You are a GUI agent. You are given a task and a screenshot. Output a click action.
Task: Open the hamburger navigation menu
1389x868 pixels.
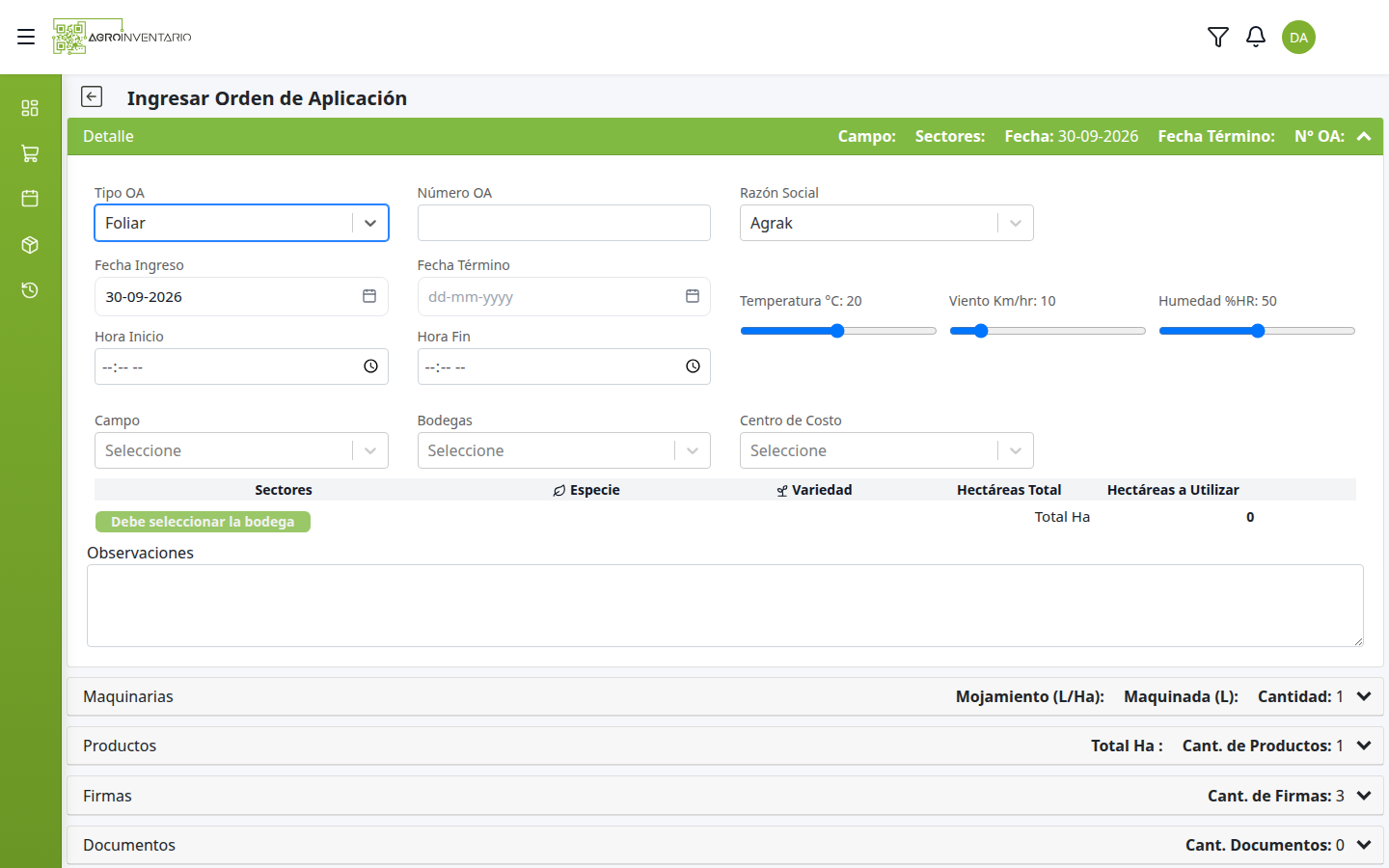click(x=26, y=37)
